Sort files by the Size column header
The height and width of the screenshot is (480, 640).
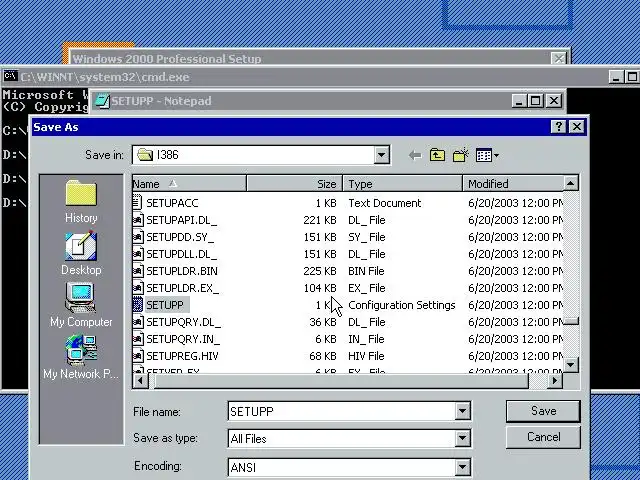click(x=294, y=184)
